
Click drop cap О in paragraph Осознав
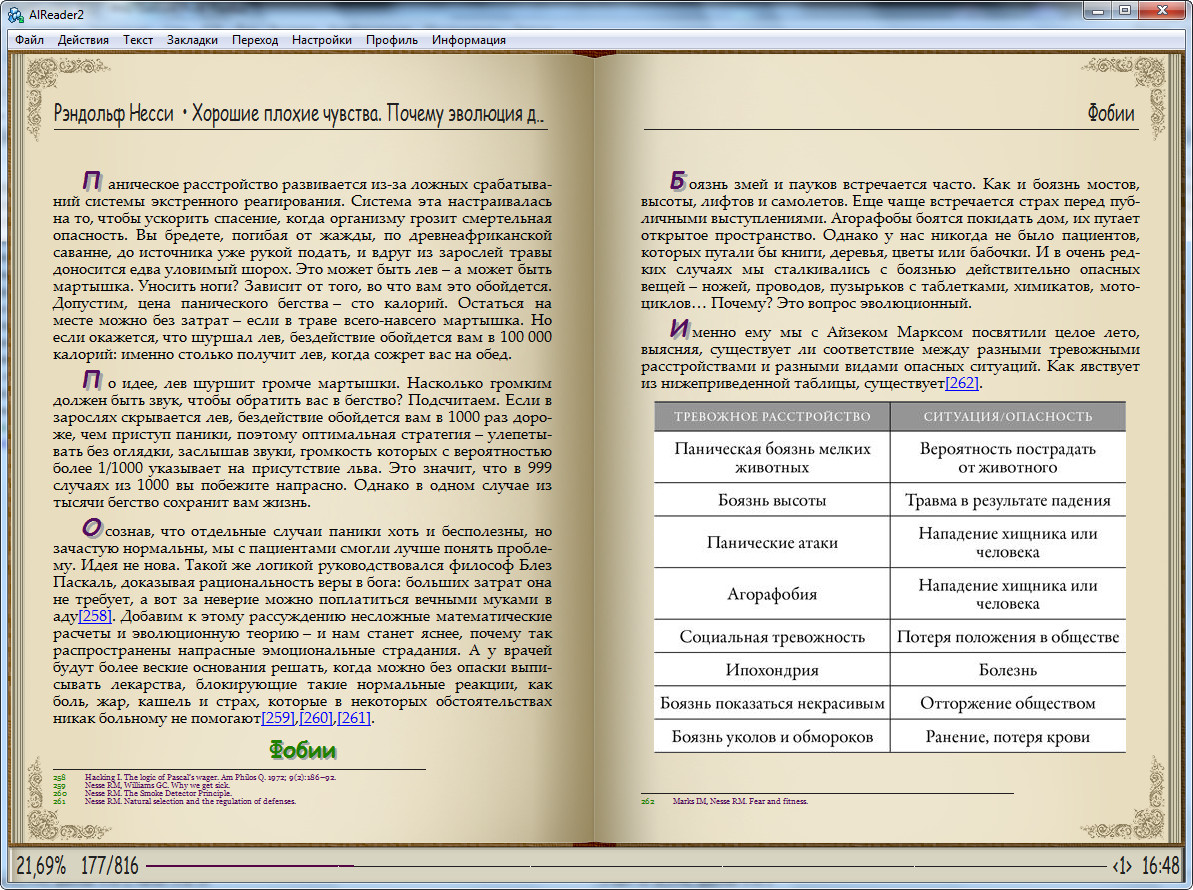(92, 527)
